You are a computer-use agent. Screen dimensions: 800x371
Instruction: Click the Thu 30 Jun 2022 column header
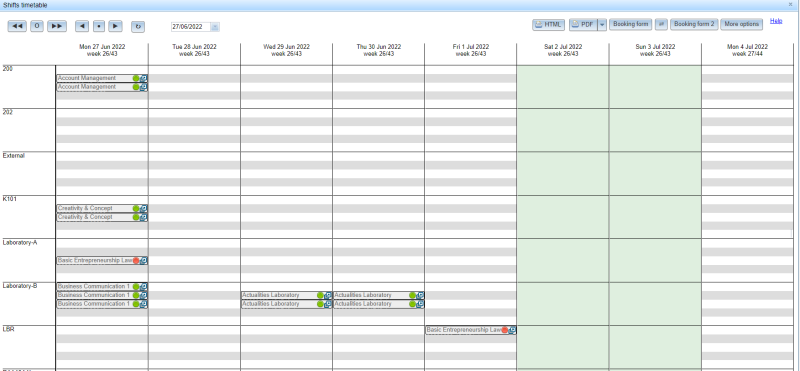tap(379, 50)
